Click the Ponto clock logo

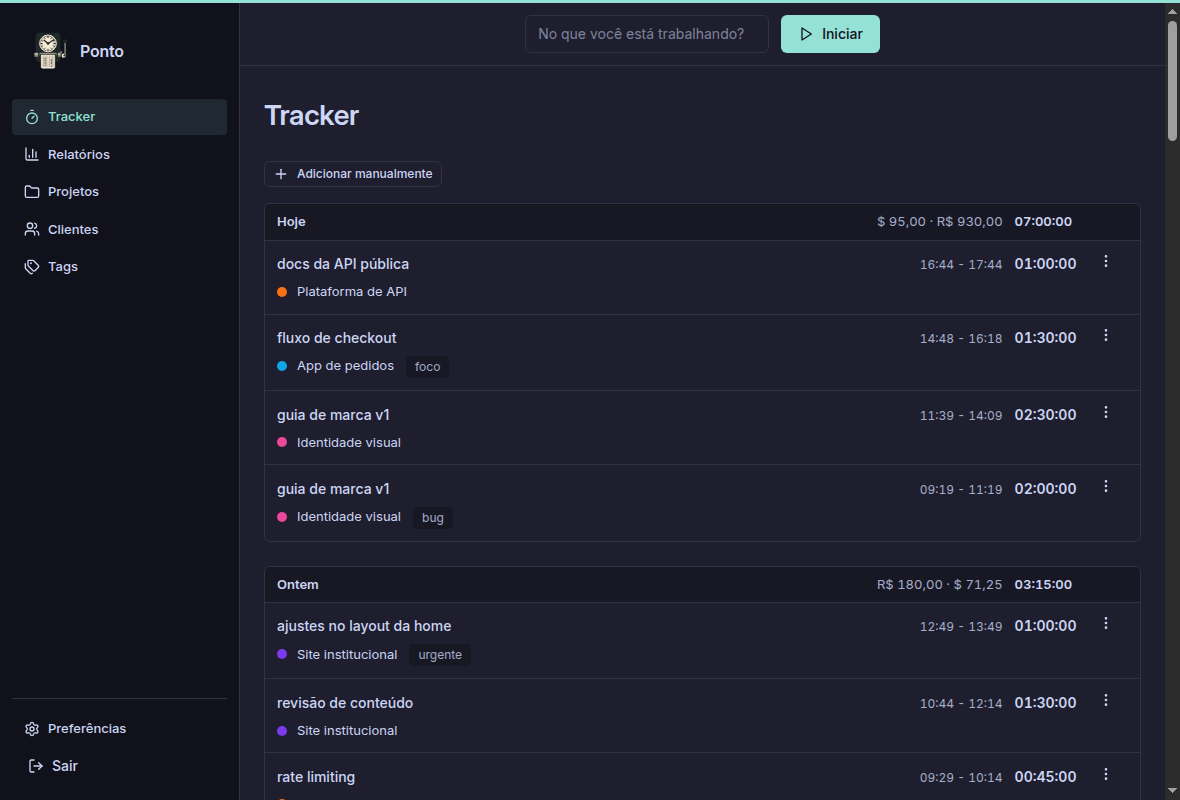tap(48, 51)
